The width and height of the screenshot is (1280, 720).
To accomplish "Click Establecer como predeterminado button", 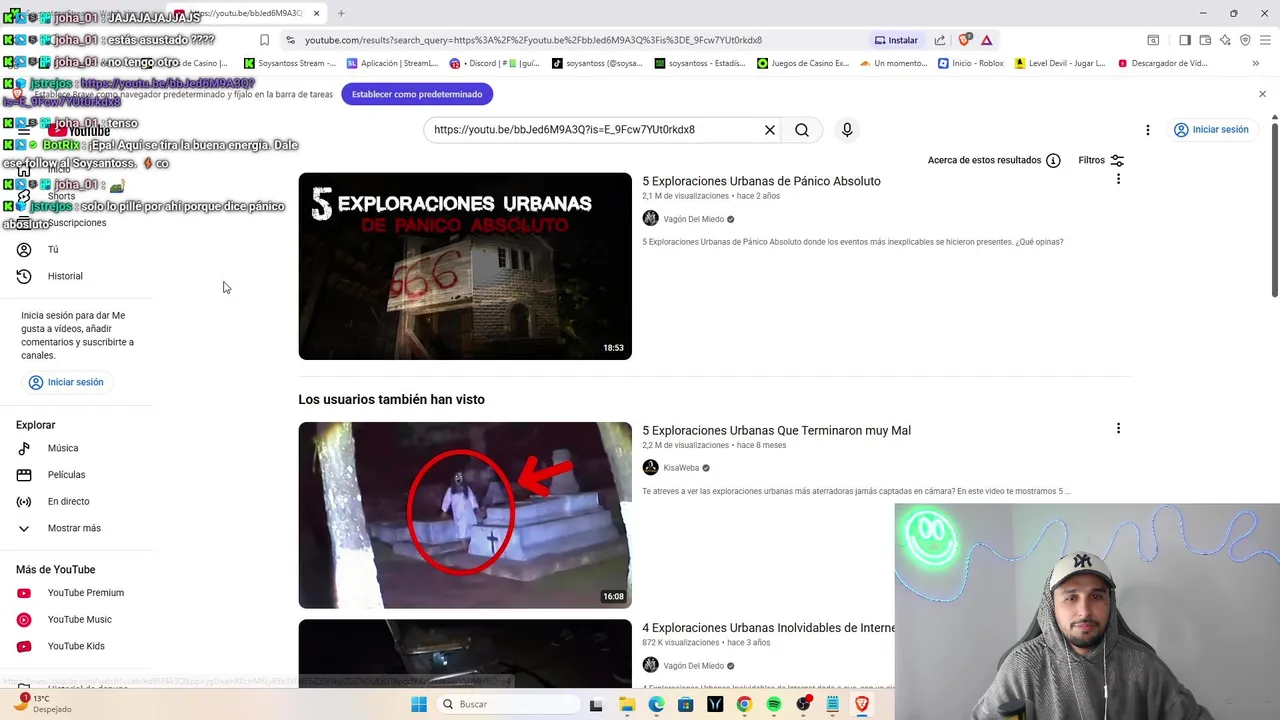I will [417, 94].
